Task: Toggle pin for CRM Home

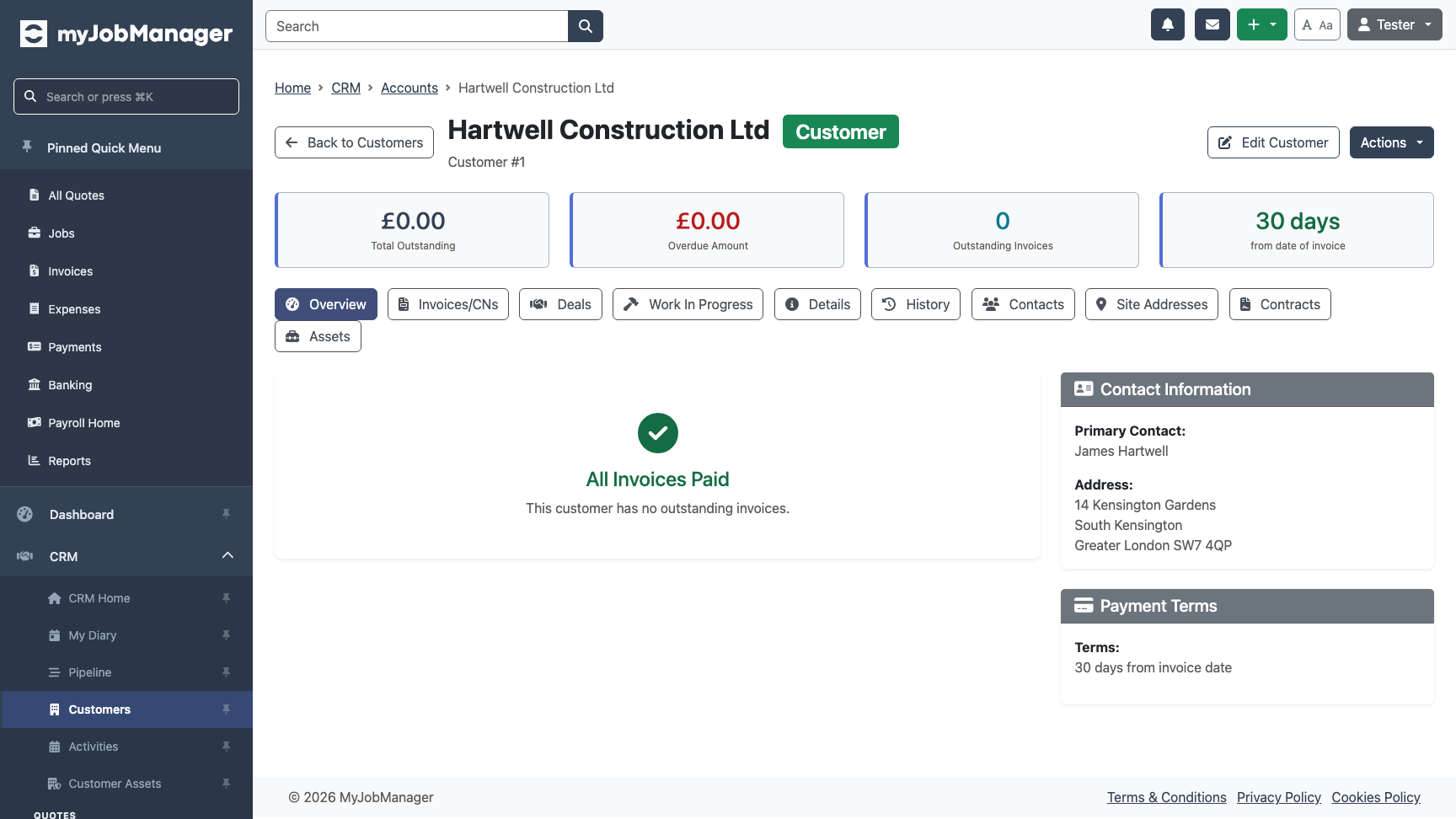Action: point(226,598)
